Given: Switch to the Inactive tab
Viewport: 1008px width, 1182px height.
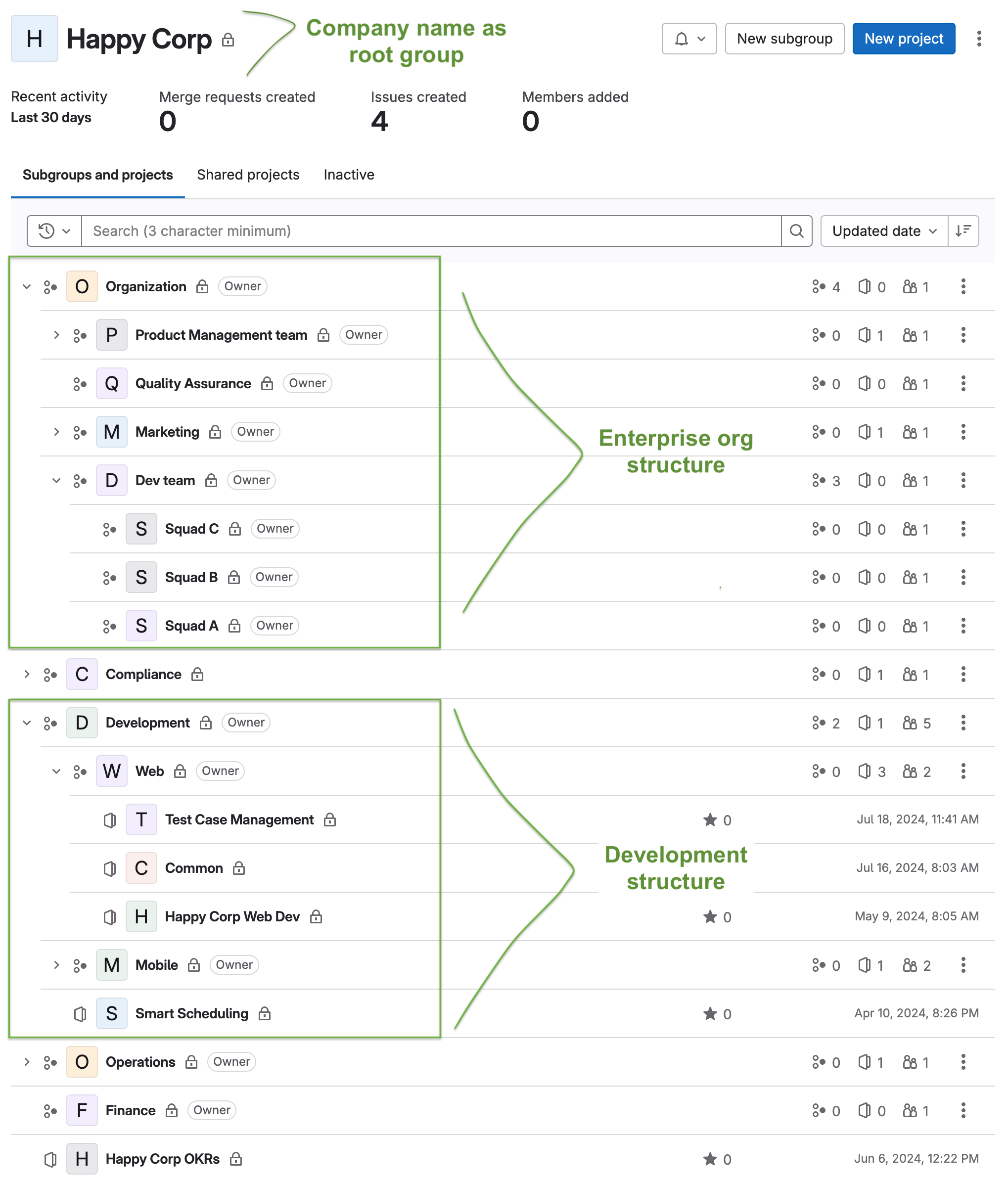Looking at the screenshot, I should [349, 175].
